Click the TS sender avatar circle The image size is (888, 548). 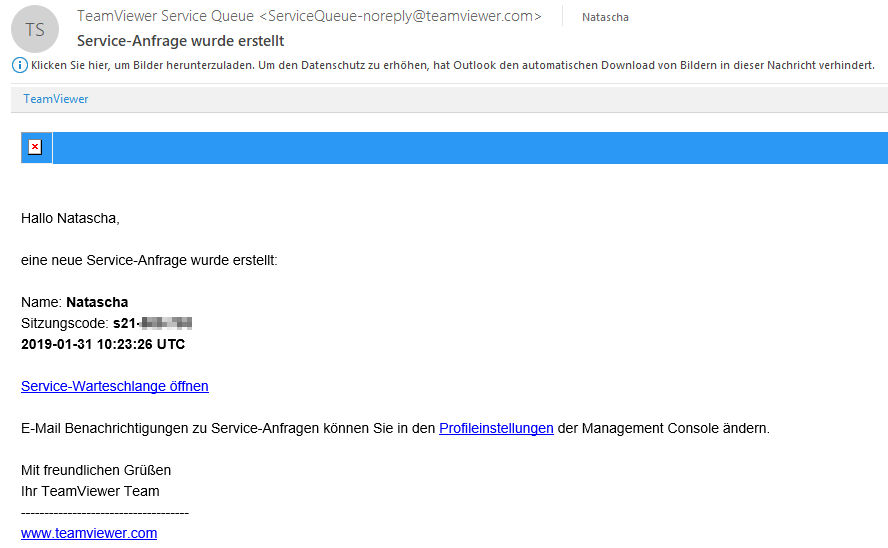pyautogui.click(x=35, y=29)
